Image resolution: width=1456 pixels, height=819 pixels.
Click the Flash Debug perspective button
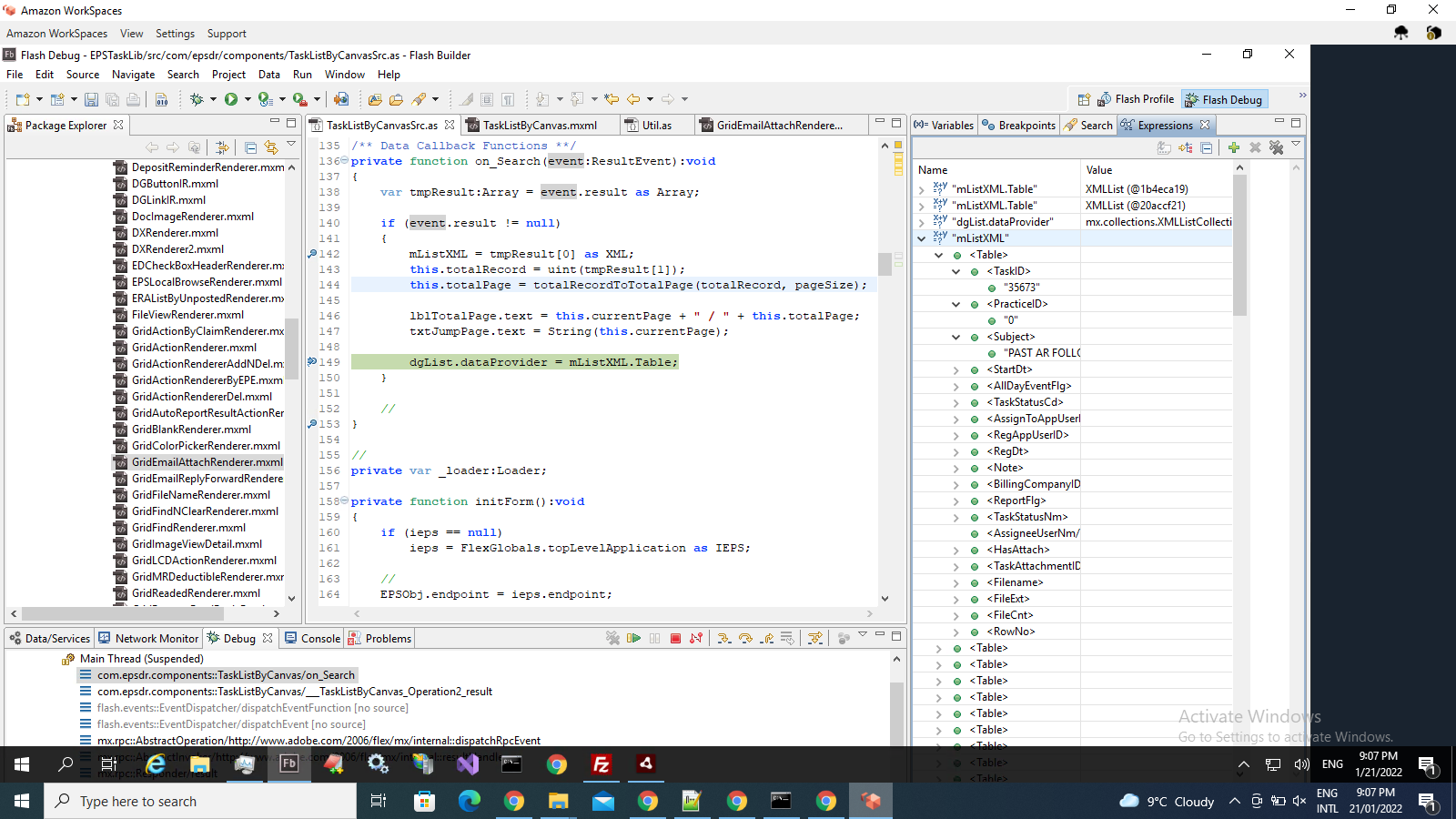point(1224,99)
